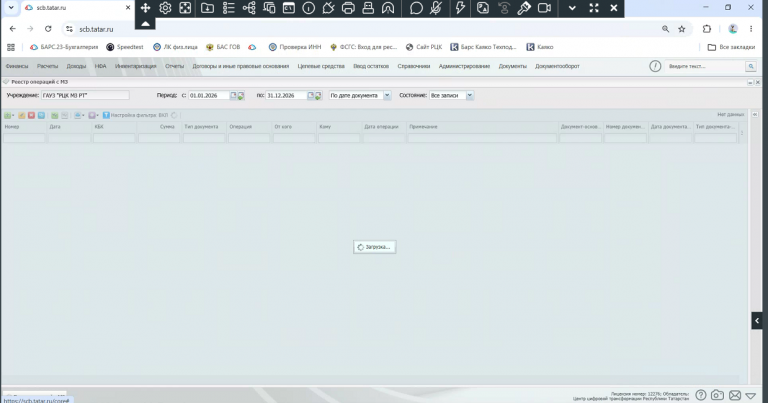Screen dimensions: 768x403
Task: Open the remote terminal console icon
Action: 289,8
